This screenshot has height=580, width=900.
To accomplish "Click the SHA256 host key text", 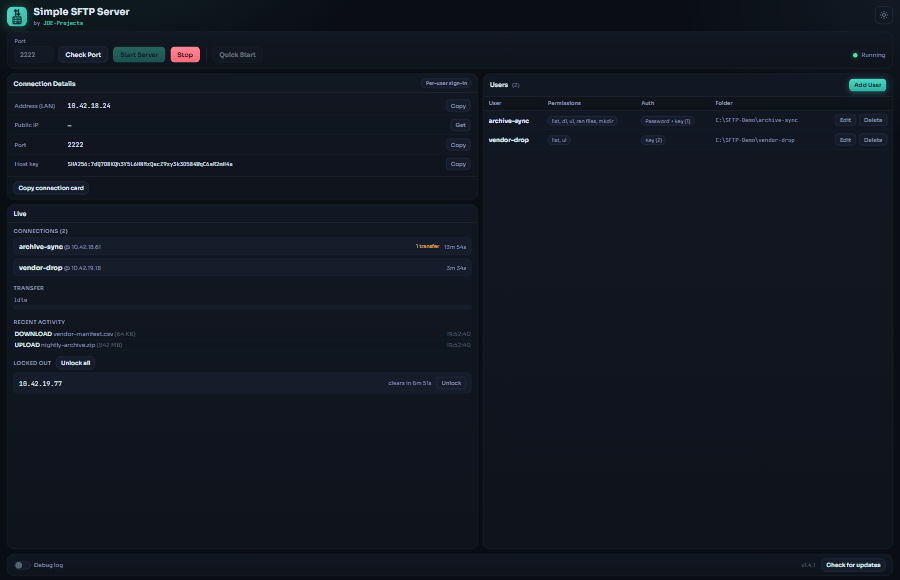I will click(x=150, y=164).
